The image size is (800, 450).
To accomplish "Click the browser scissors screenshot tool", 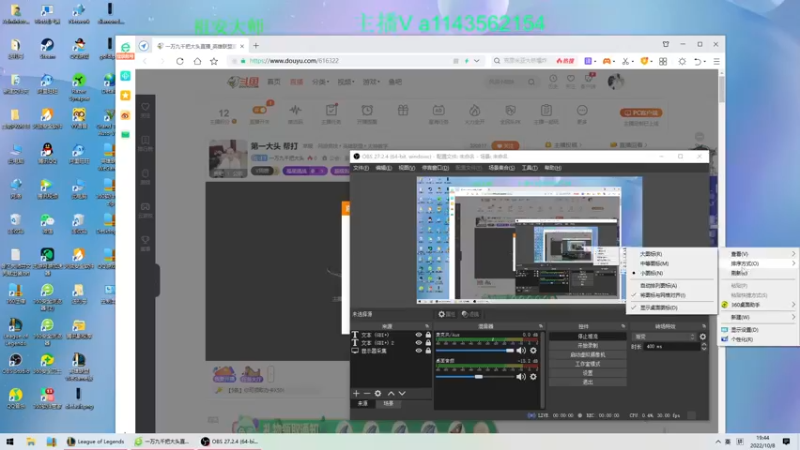I will [x=626, y=61].
